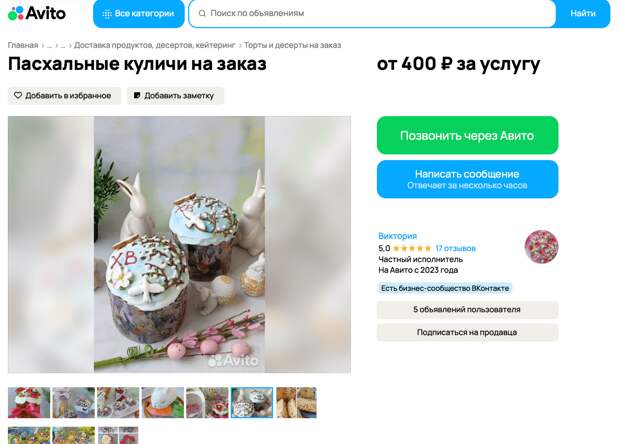620x444 pixels.
Task: Open seller Виктория's round avatar
Action: coord(541,246)
